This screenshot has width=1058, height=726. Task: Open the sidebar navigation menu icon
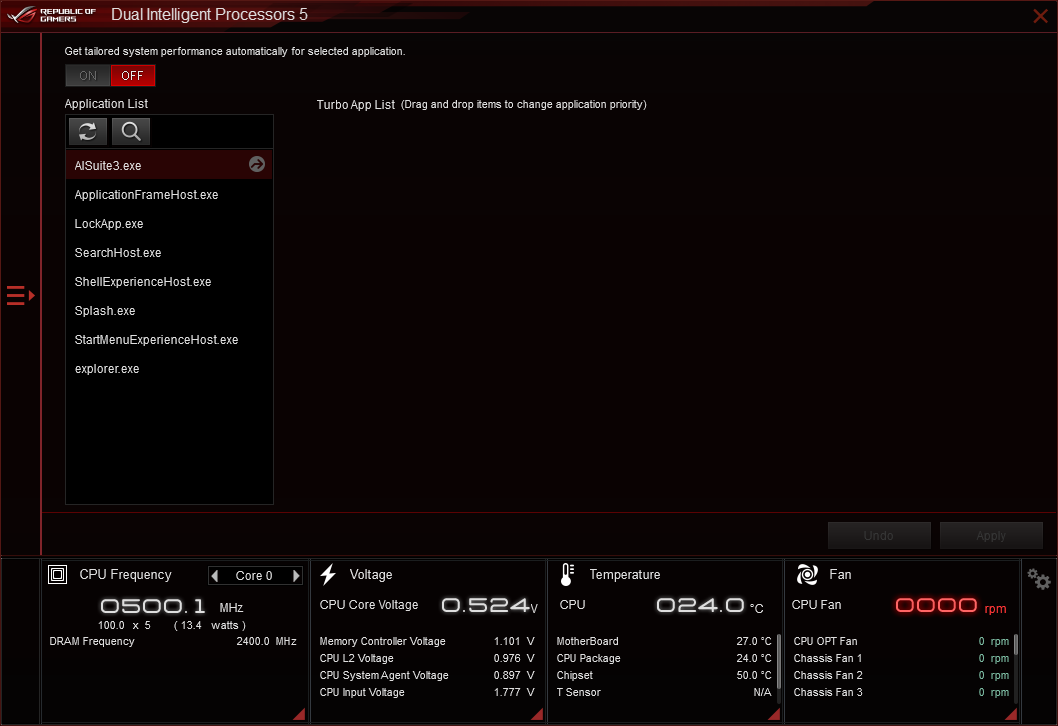coord(17,295)
